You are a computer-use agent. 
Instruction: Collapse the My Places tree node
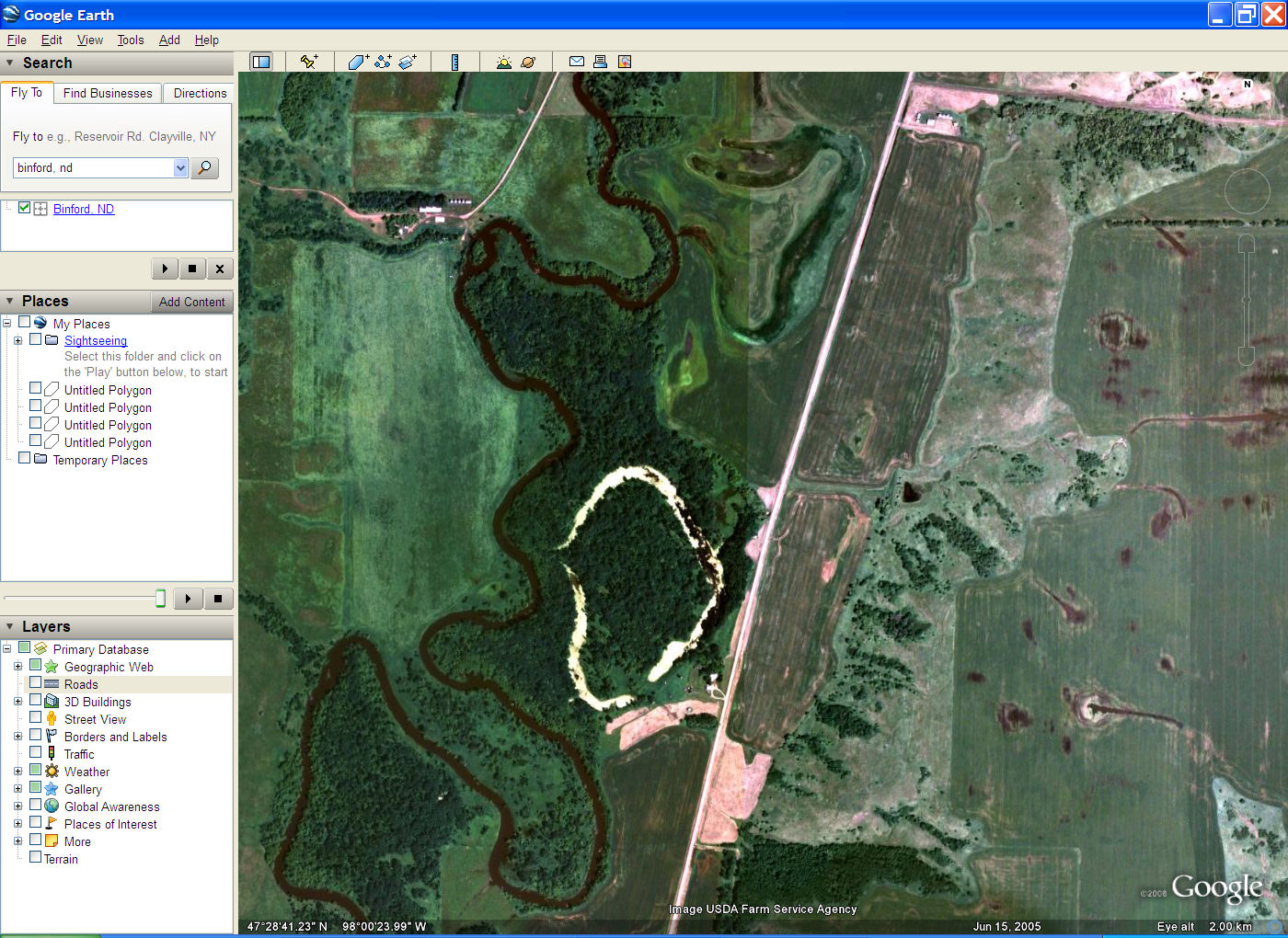pyautogui.click(x=6, y=324)
